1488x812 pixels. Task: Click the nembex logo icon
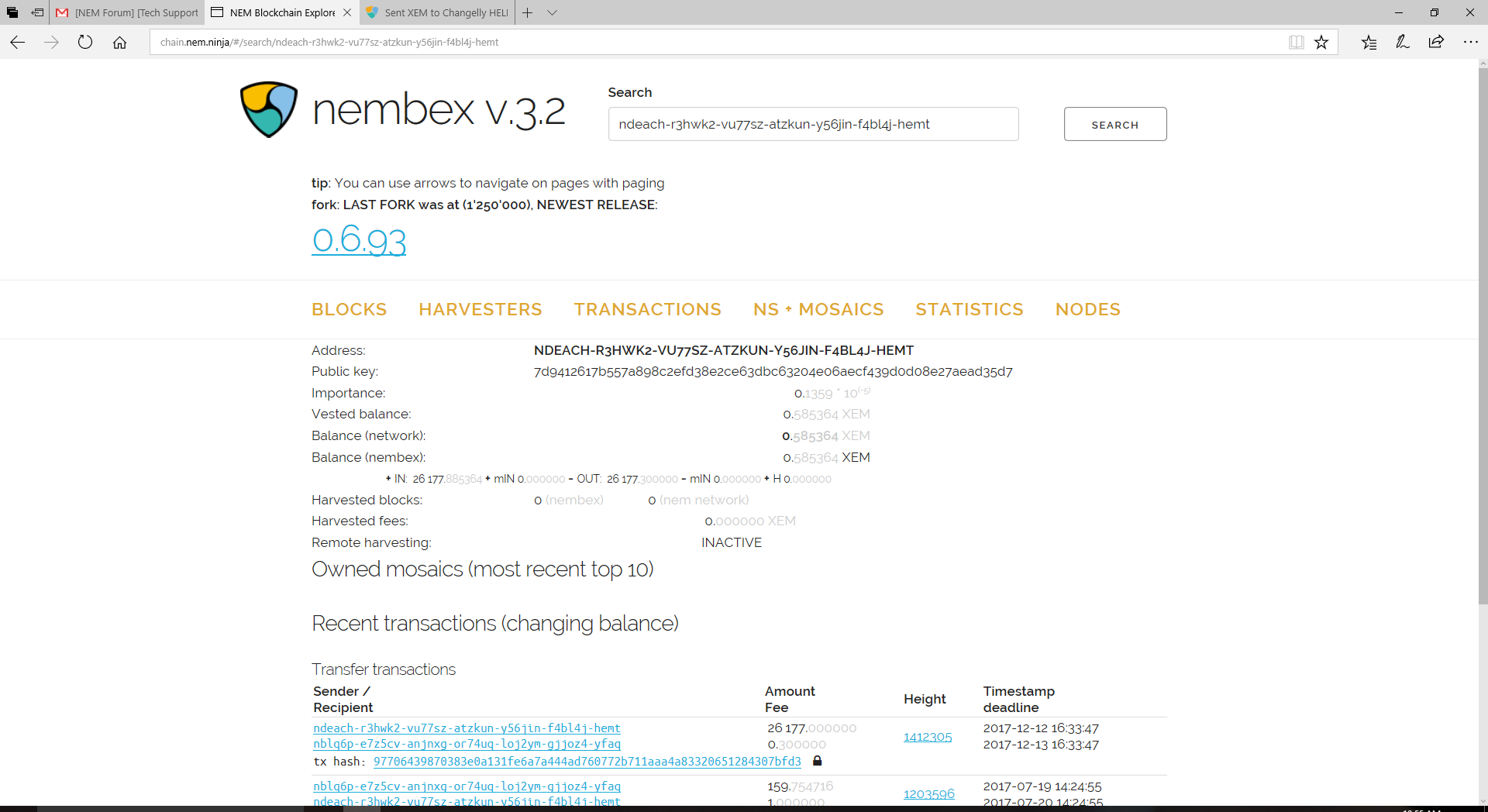point(269,109)
